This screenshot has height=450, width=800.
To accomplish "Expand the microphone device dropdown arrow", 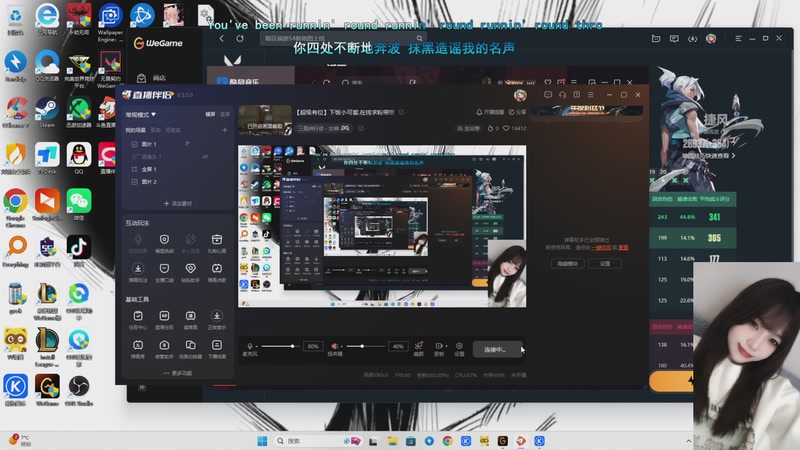I will pos(256,346).
